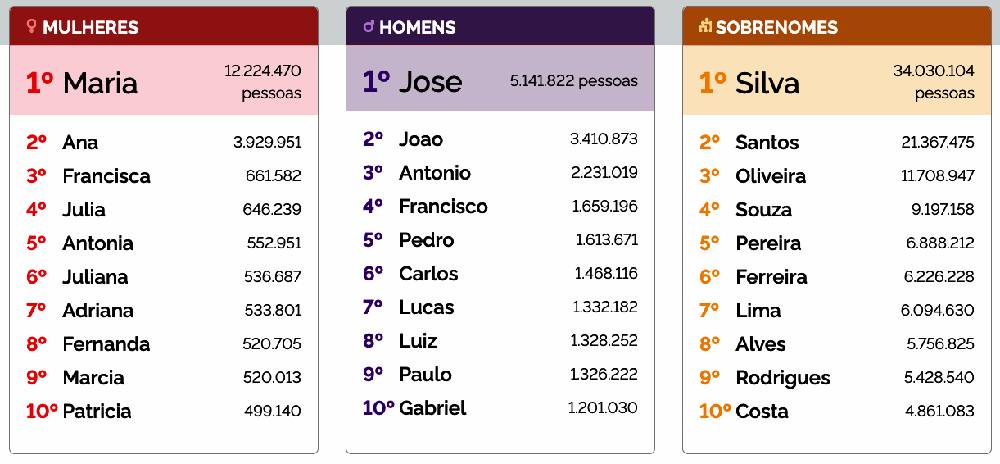Click the top-ranked name Maria
This screenshot has width=1000, height=464.
point(100,82)
